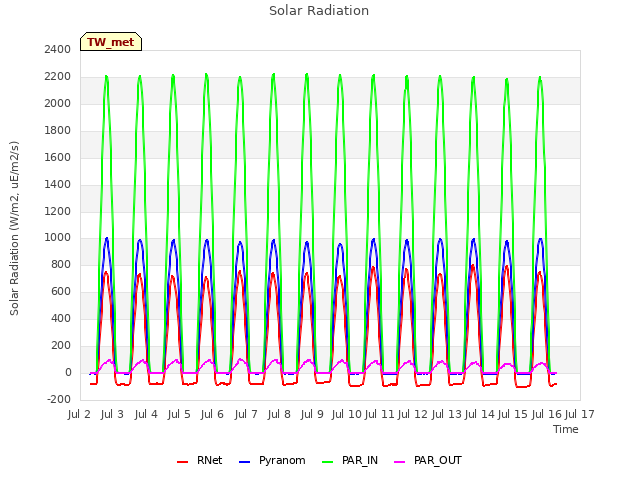The height and width of the screenshot is (480, 640).
Task: Click the Jul 2 x-axis tick label
Action: click(x=79, y=414)
